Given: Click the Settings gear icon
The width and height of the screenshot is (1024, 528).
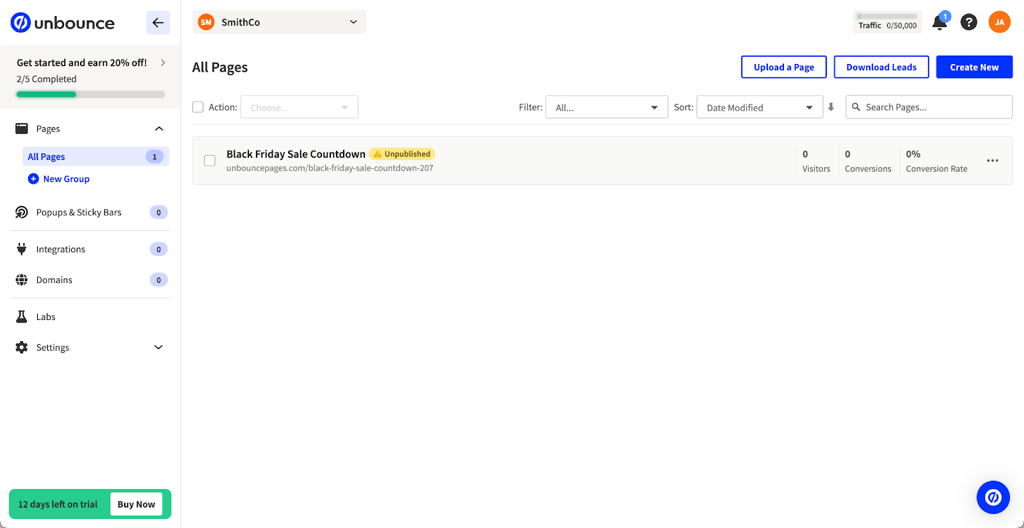Looking at the screenshot, I should pyautogui.click(x=22, y=348).
